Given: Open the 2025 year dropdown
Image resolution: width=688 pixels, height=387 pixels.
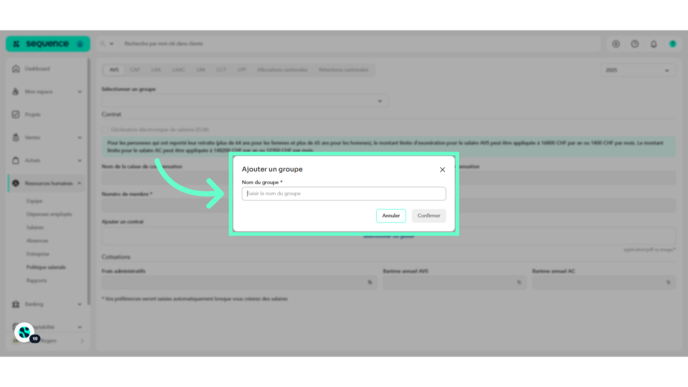Looking at the screenshot, I should click(638, 70).
